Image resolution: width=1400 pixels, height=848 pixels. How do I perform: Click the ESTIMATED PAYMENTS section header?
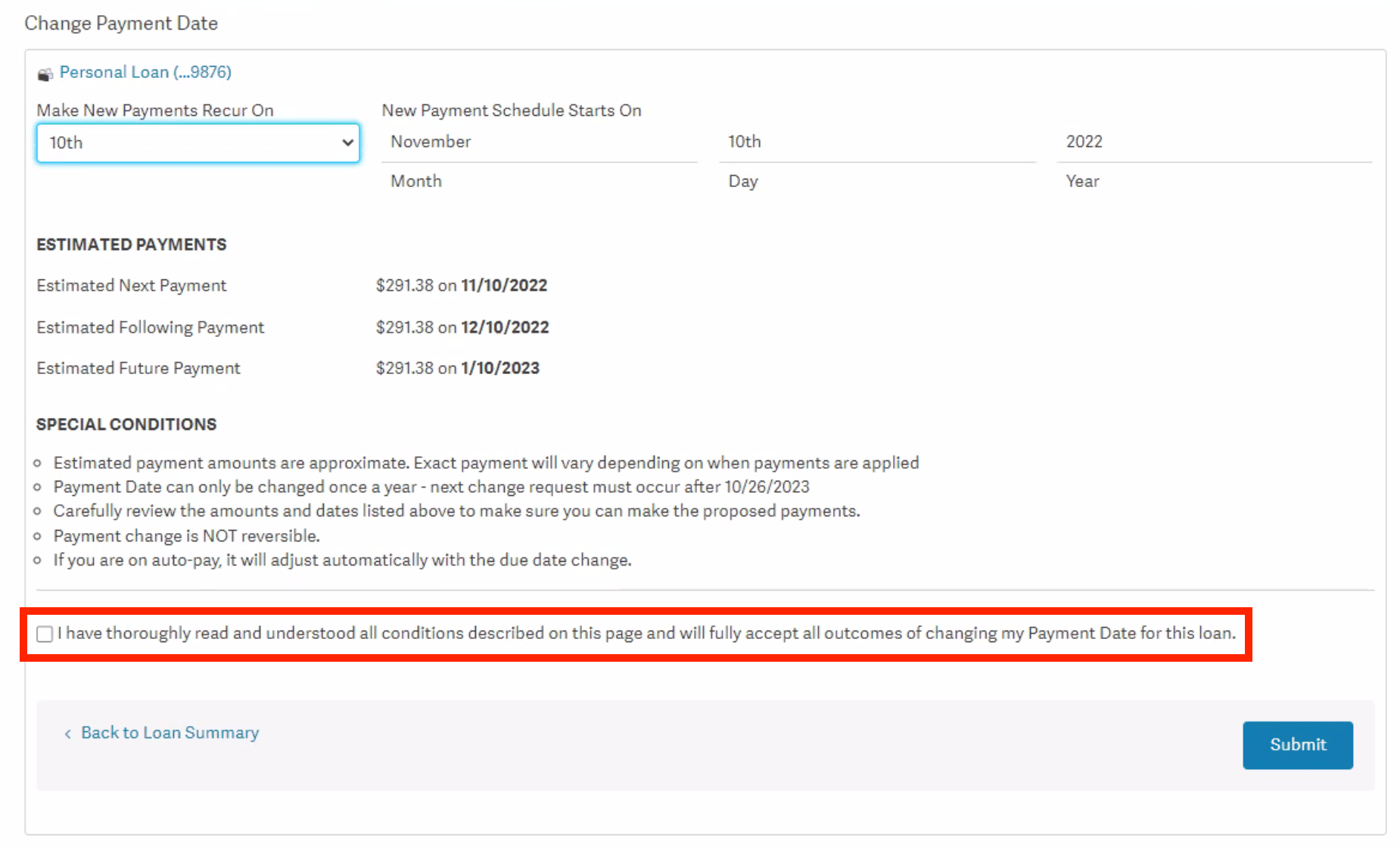click(x=131, y=244)
